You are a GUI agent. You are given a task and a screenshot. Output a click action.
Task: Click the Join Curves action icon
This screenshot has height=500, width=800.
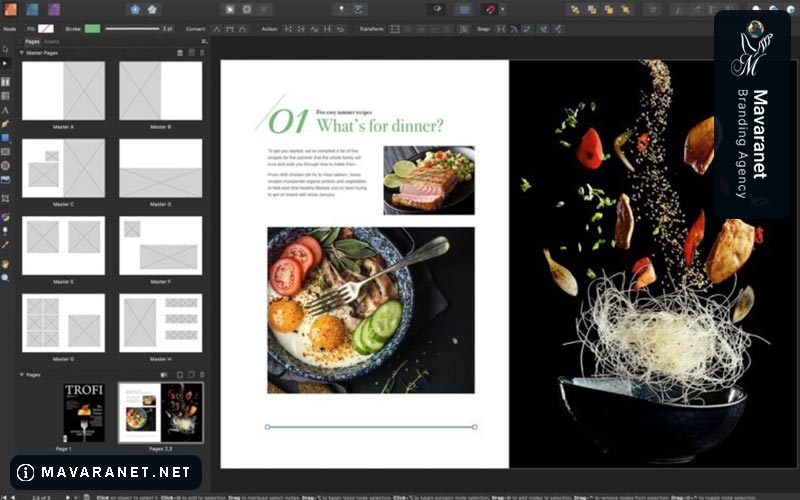pos(328,29)
